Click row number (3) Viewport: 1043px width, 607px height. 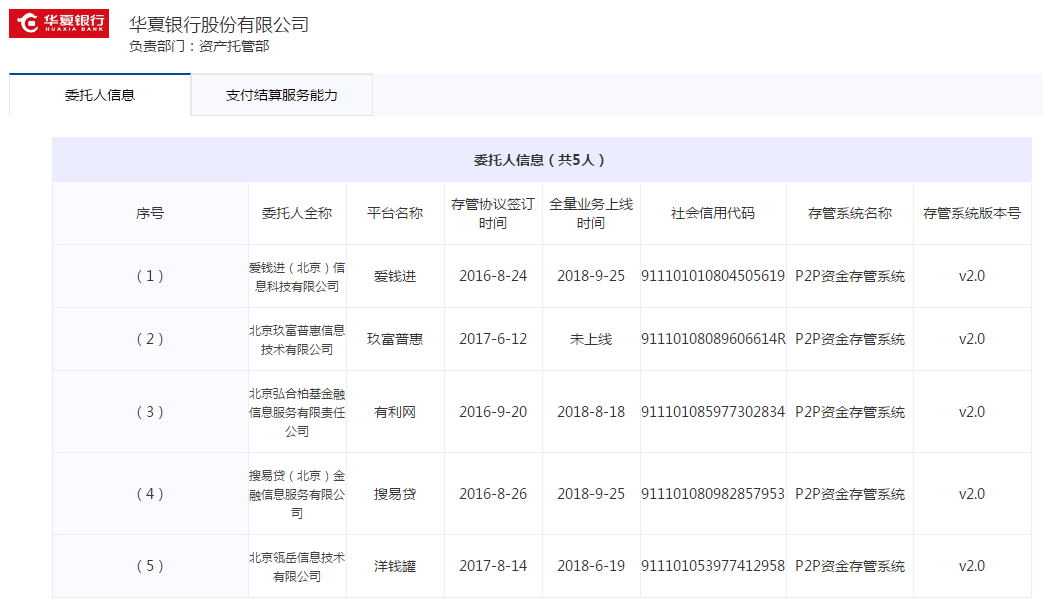coord(150,412)
